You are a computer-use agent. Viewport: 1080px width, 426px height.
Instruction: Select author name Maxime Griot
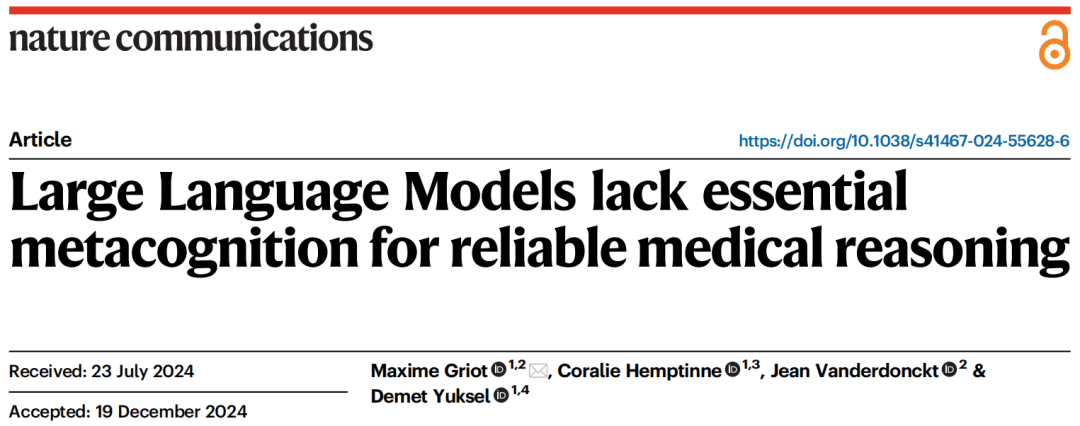[x=430, y=372]
